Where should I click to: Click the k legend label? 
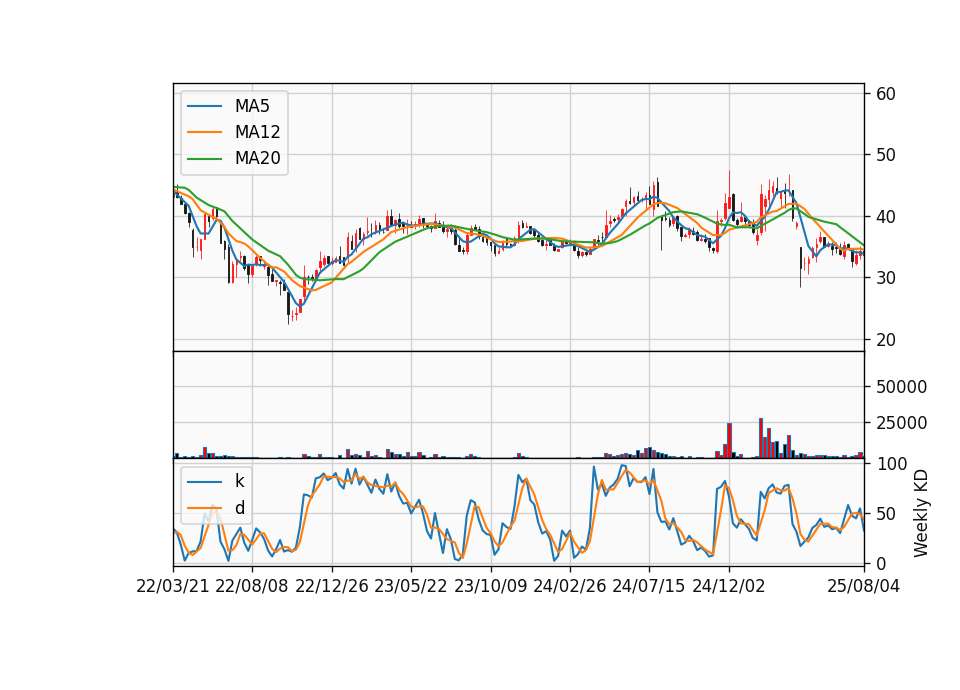tap(239, 481)
